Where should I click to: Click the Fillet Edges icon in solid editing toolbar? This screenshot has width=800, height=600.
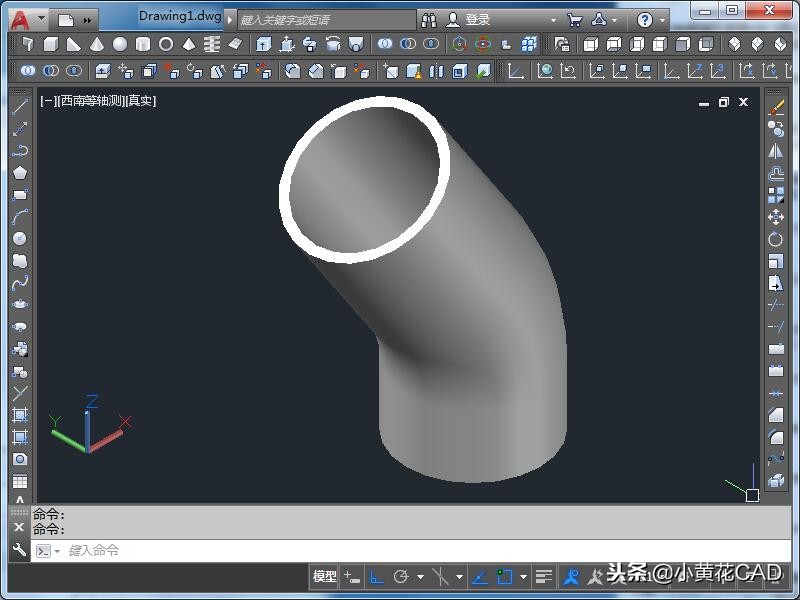[x=292, y=71]
